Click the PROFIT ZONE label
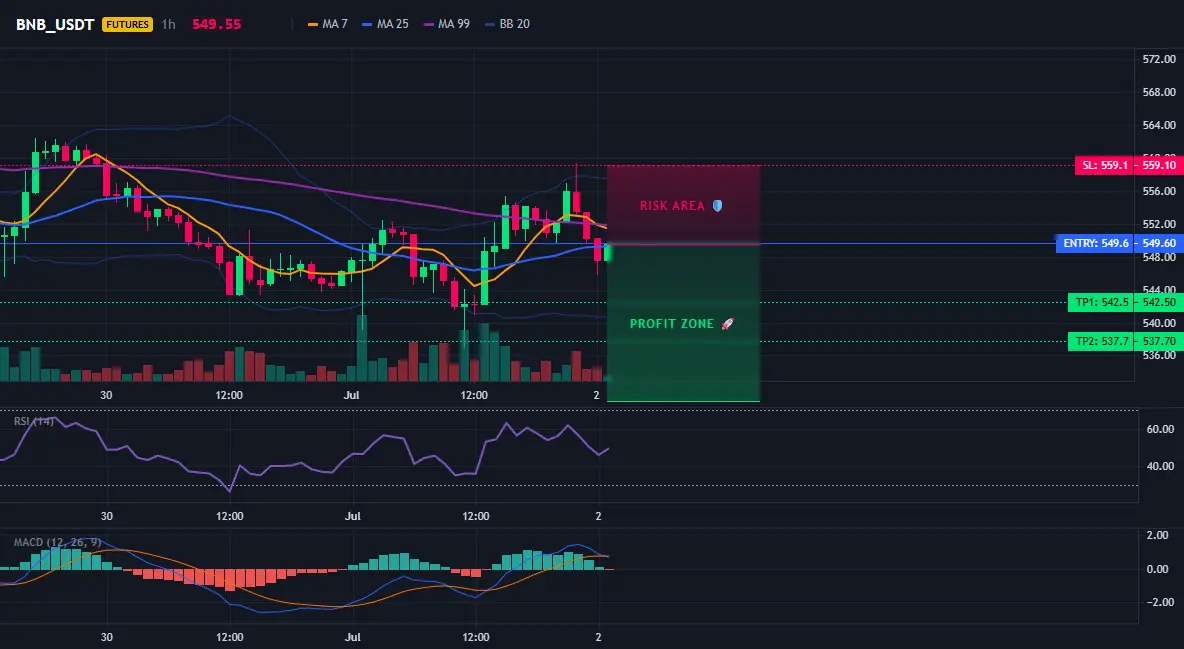The height and width of the screenshot is (649, 1184). [x=672, y=323]
